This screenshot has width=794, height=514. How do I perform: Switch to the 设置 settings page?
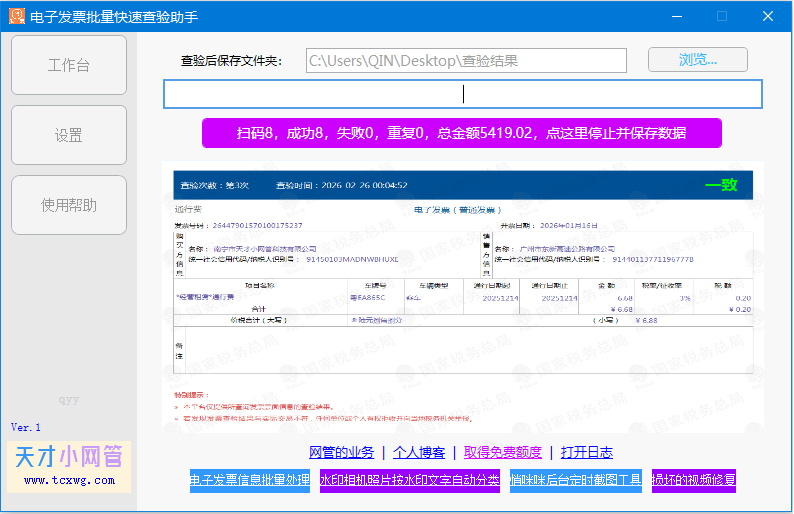(69, 136)
